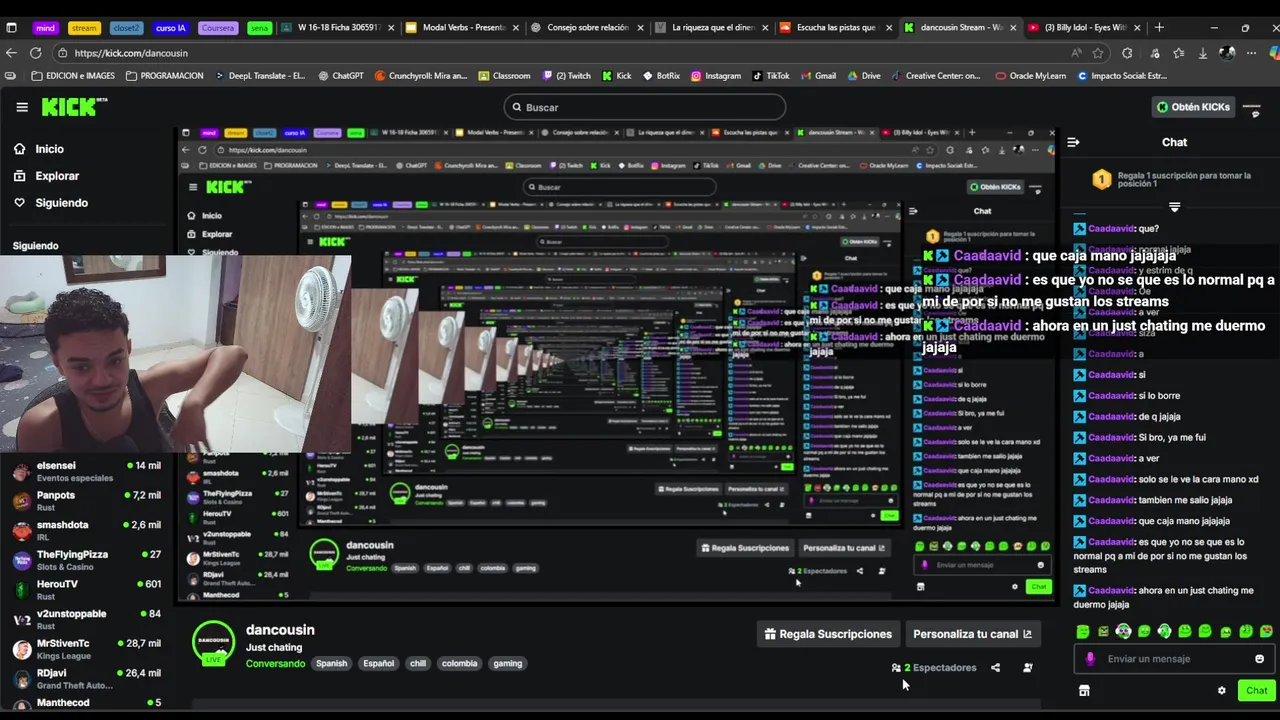Open smashdota channel in the sidebar
The image size is (1280, 720).
click(x=86, y=531)
